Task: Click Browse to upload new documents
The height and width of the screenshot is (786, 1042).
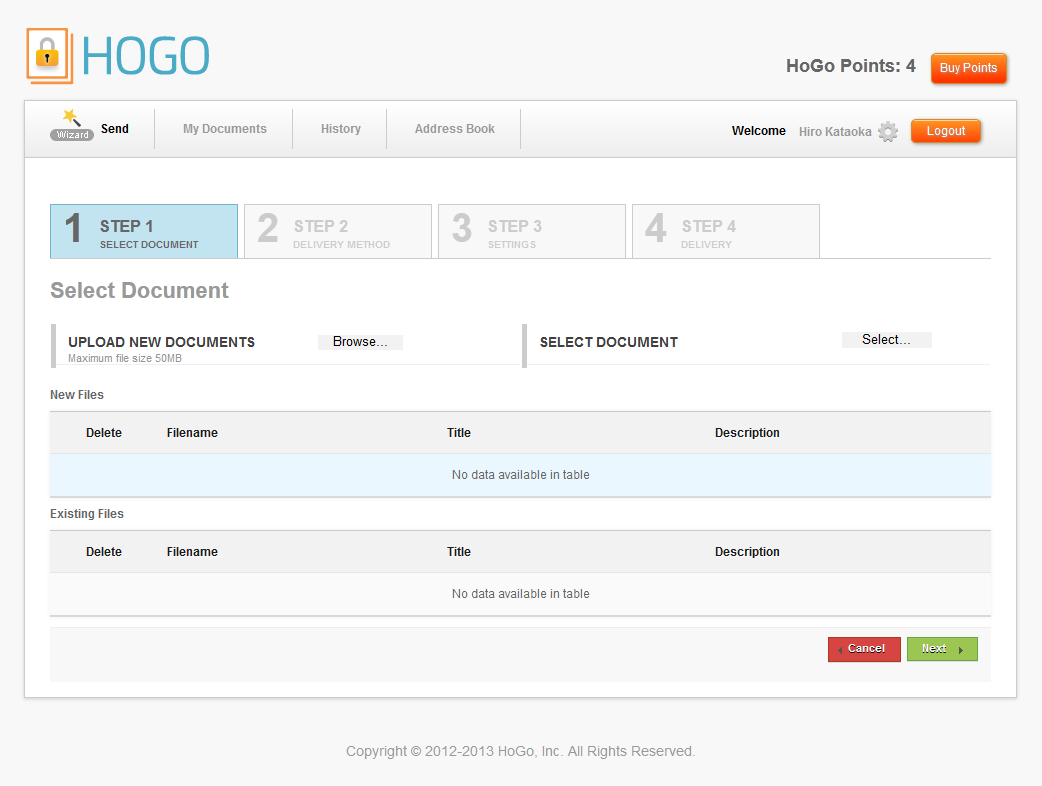Action: tap(360, 342)
